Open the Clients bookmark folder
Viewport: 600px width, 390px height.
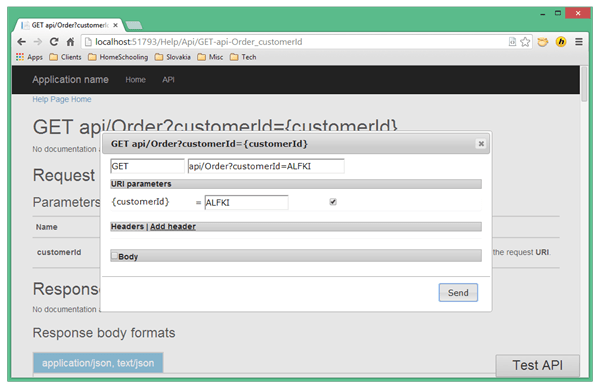pos(65,57)
